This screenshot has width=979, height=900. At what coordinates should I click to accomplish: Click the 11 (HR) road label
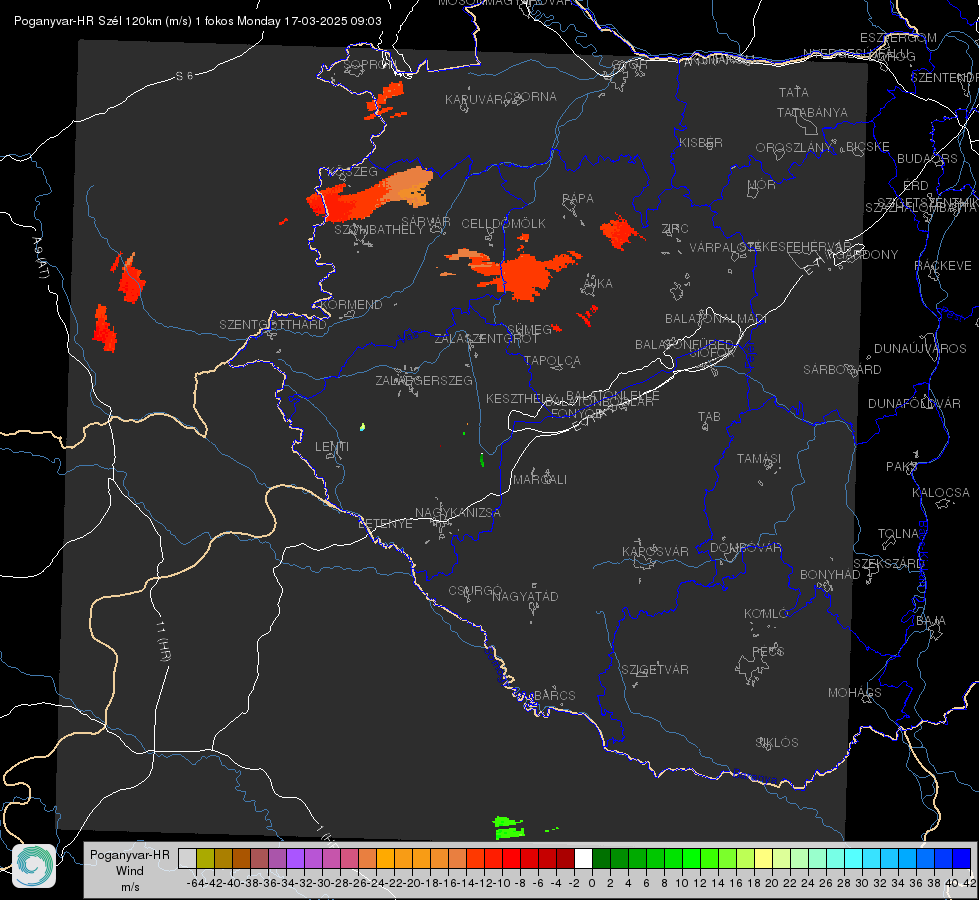[x=163, y=640]
